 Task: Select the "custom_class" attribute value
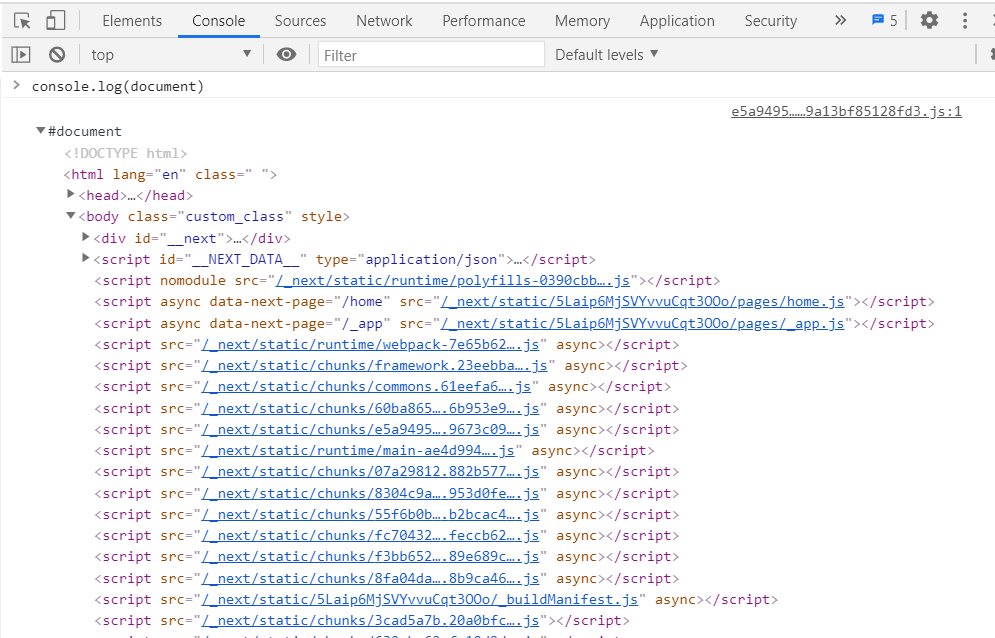pyautogui.click(x=234, y=216)
